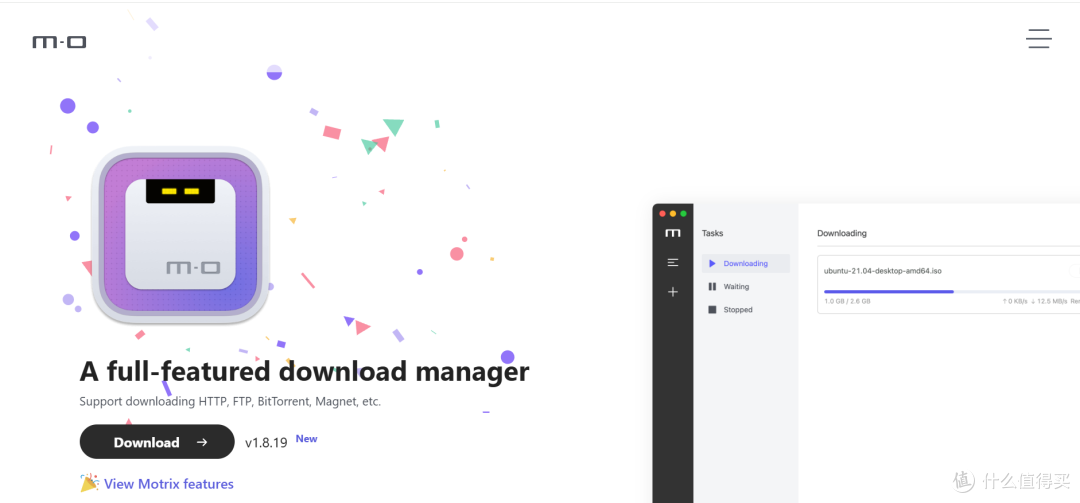Click the plus add-task icon in the preview sidebar
The width and height of the screenshot is (1080, 503).
[673, 292]
